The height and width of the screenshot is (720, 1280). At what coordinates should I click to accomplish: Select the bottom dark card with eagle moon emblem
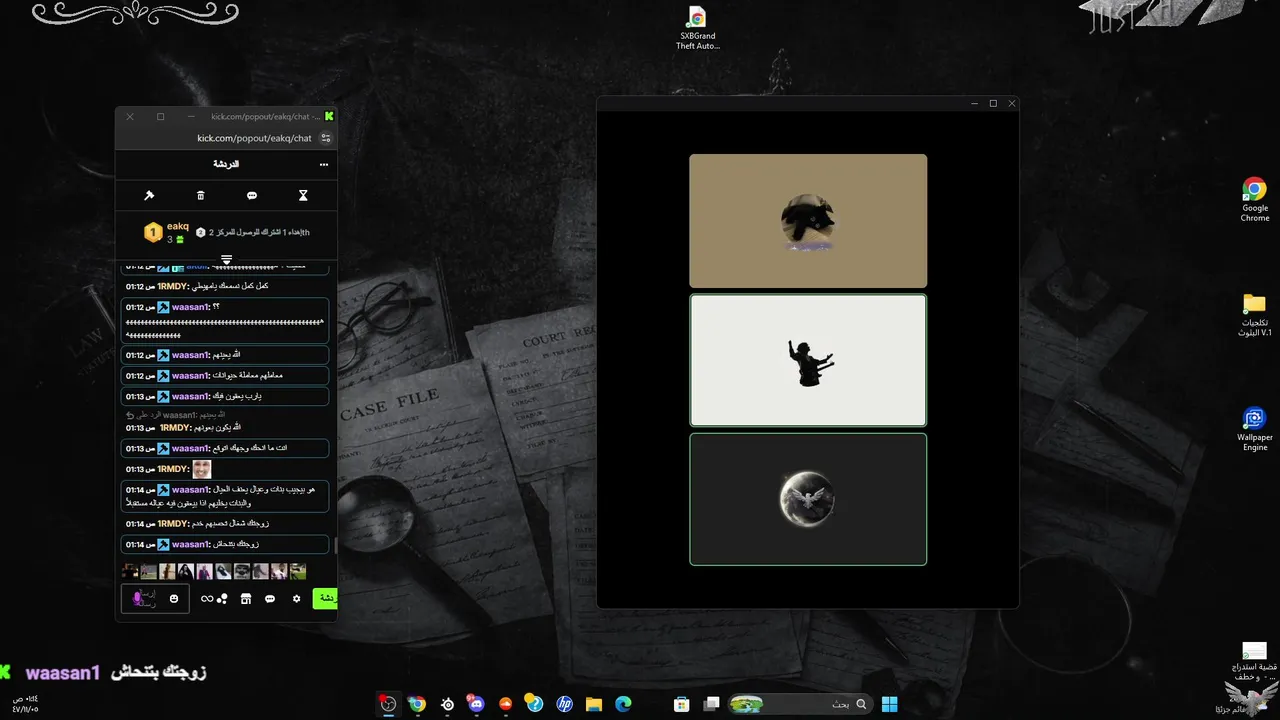click(x=808, y=499)
